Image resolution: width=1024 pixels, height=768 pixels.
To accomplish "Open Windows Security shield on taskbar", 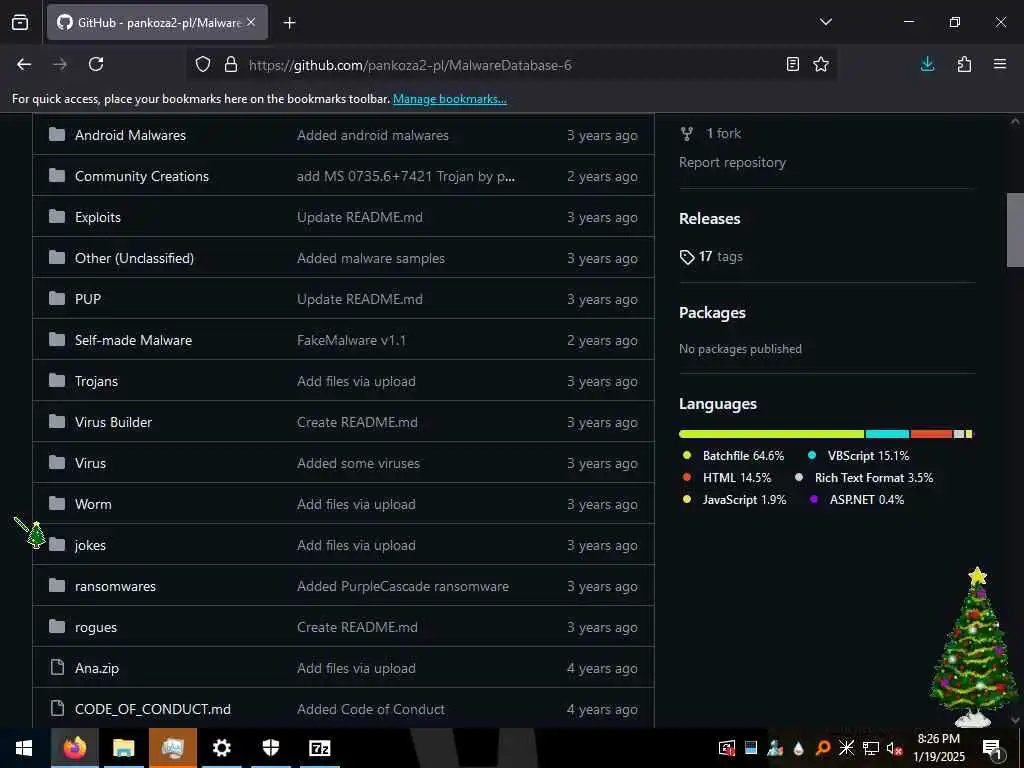I will pos(270,748).
